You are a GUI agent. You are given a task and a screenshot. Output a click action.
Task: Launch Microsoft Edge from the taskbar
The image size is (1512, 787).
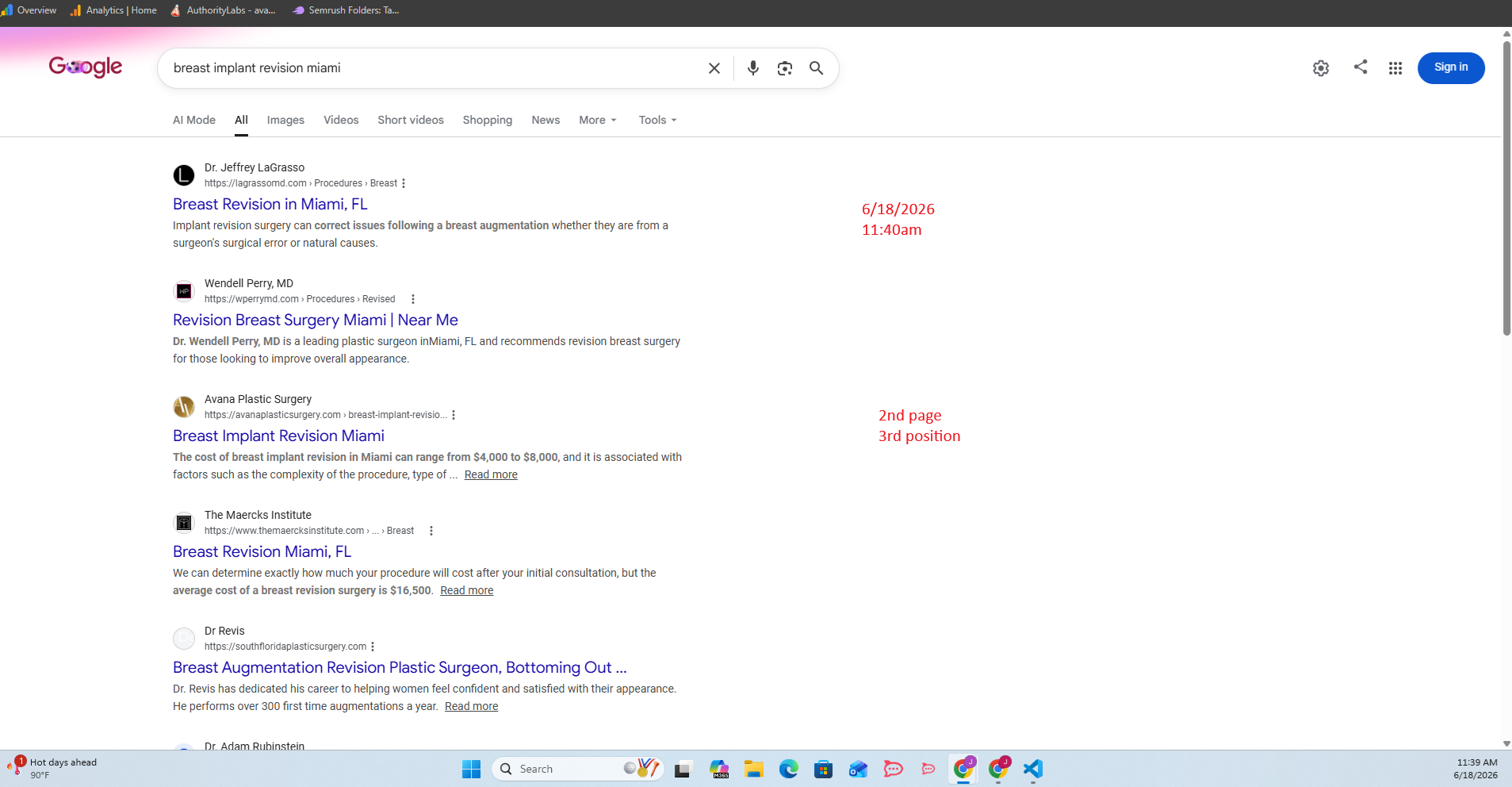pyautogui.click(x=789, y=769)
